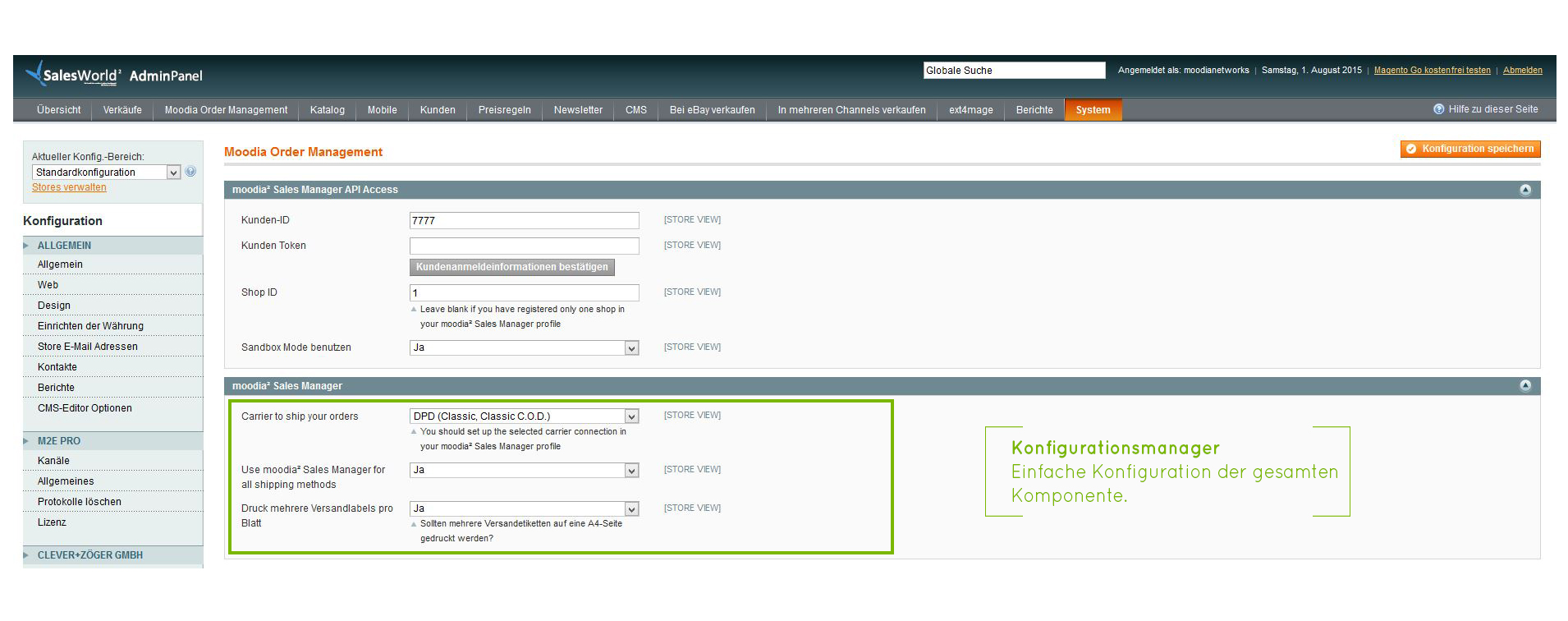1568x621 pixels.
Task: Open the Use Sales Manager for all shipping dropdown
Action: pos(524,471)
